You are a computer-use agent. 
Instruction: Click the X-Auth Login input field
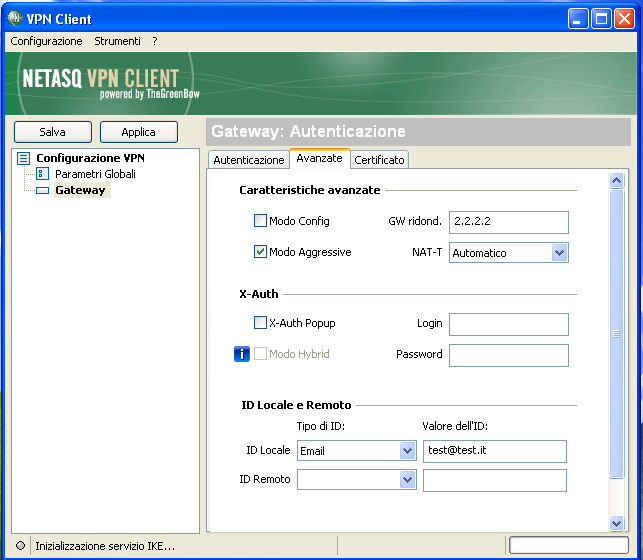tap(508, 324)
